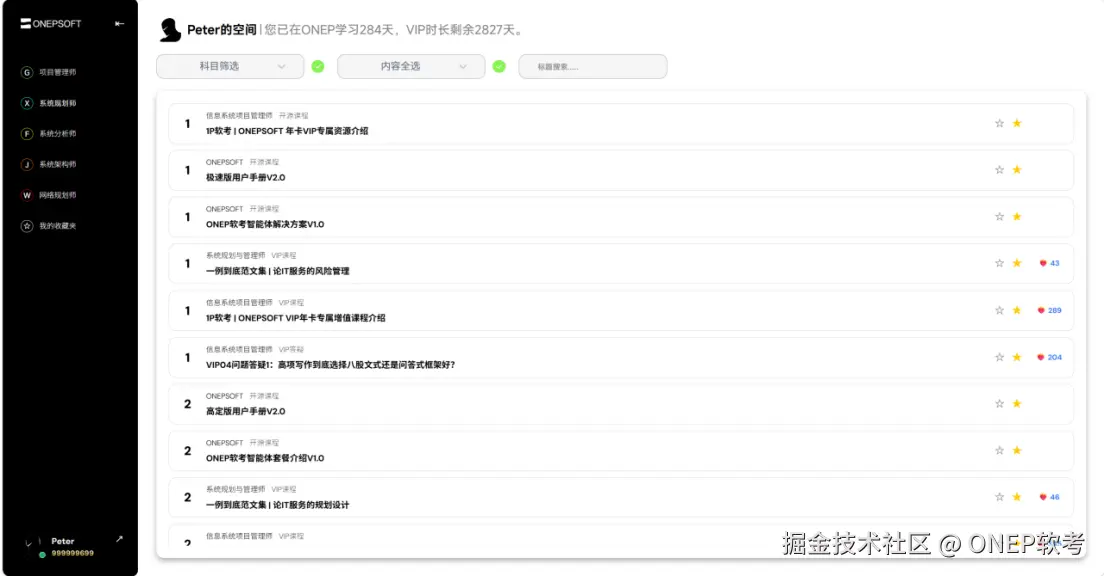Click the gold star on VIP04问题答疑1 row
The image size is (1104, 576).
(x=1017, y=357)
